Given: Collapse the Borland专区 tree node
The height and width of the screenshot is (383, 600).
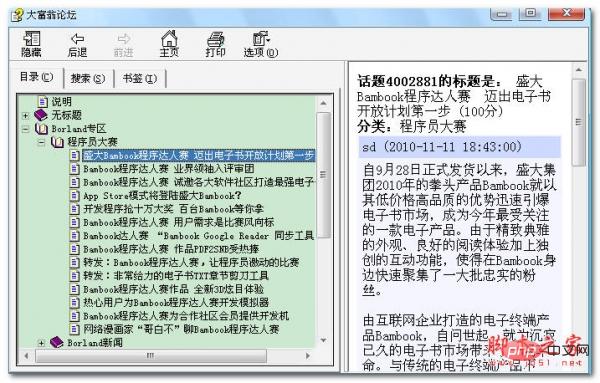Looking at the screenshot, I should [x=25, y=129].
